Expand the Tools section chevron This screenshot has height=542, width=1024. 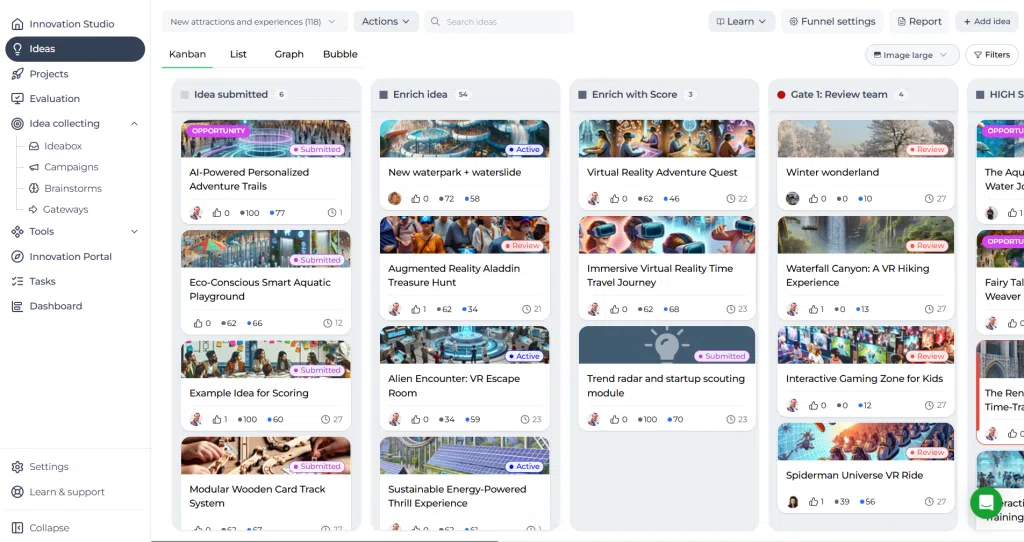click(134, 232)
